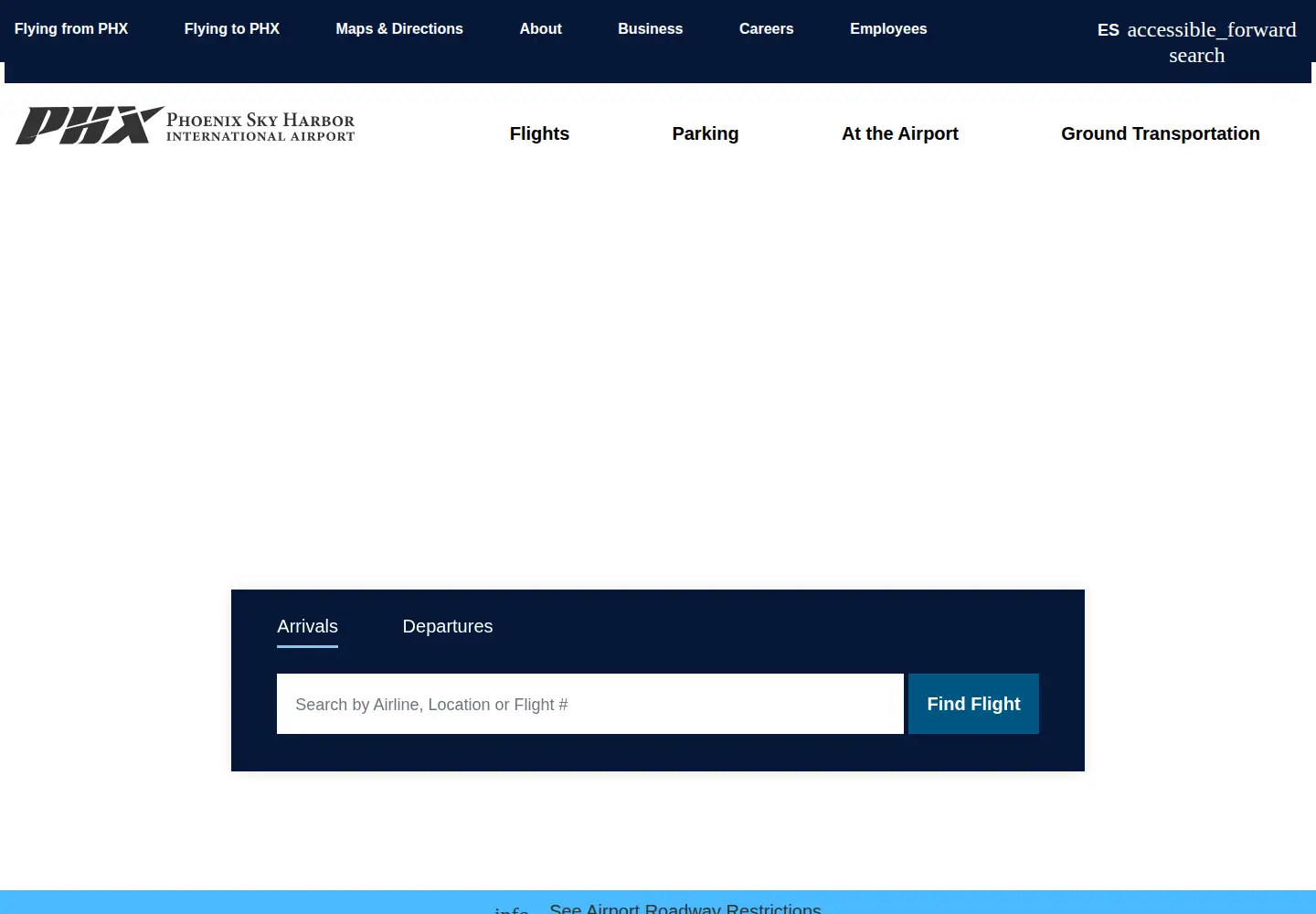
Task: Open Maps & Directions link
Action: tap(399, 28)
